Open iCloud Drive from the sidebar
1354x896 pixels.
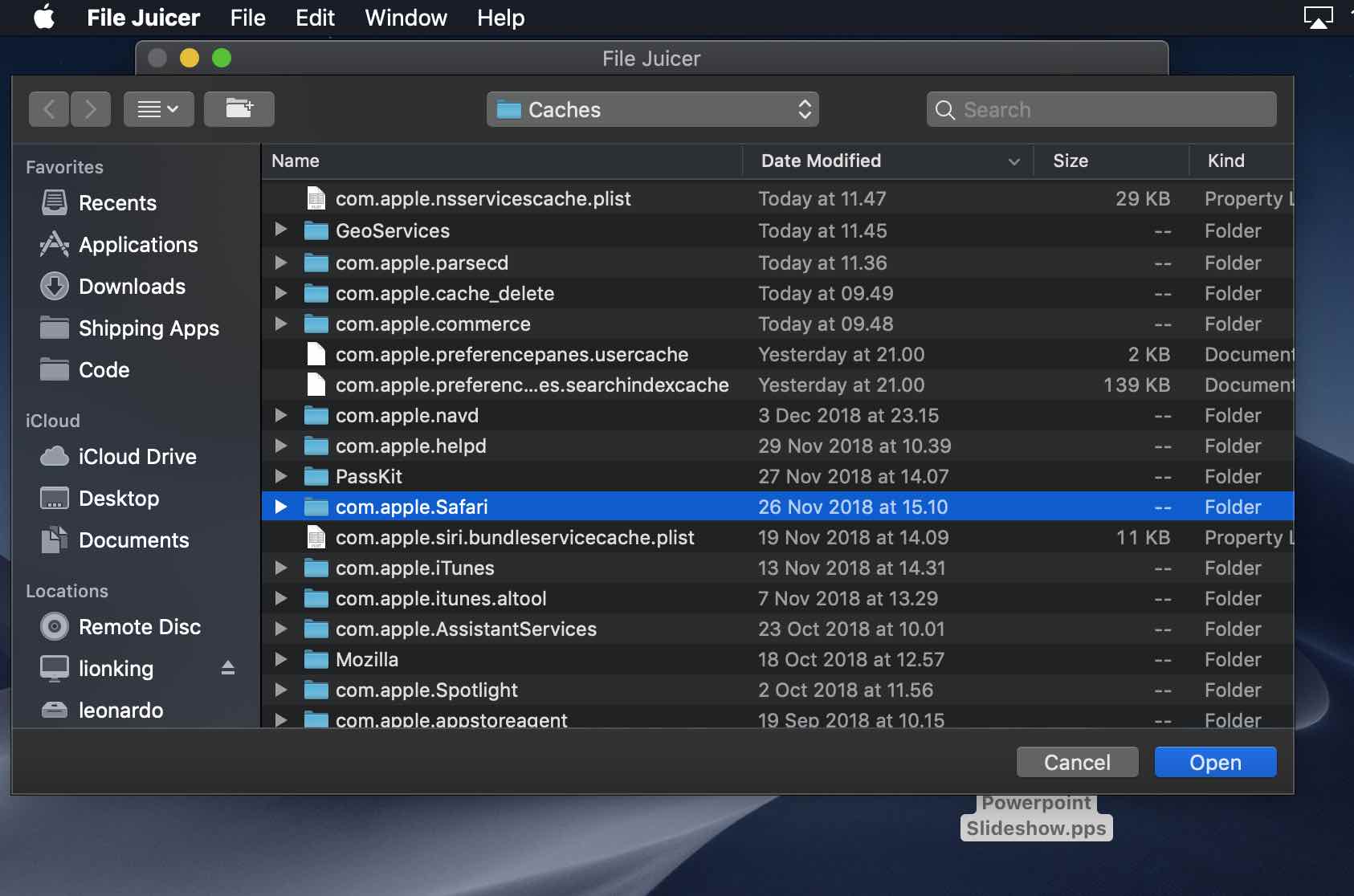(137, 457)
